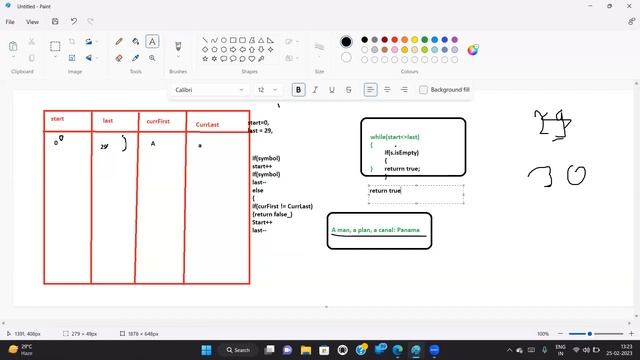
Task: Open the Edit colours wheel
Action: pos(473,50)
